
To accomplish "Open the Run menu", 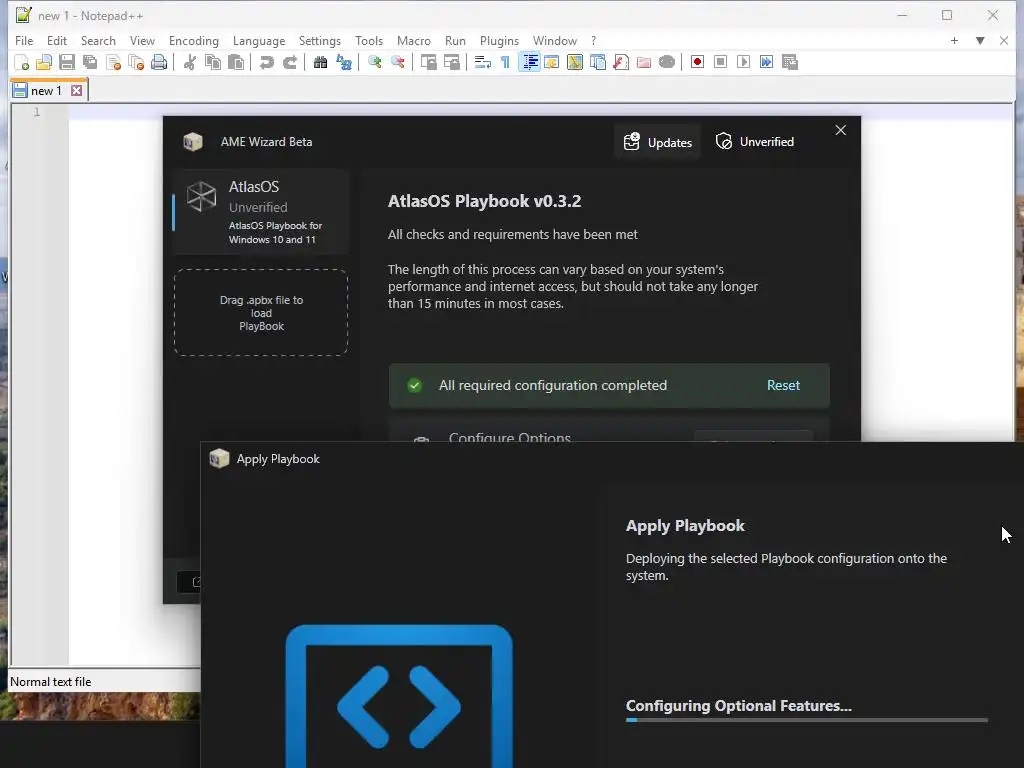I will [x=455, y=40].
